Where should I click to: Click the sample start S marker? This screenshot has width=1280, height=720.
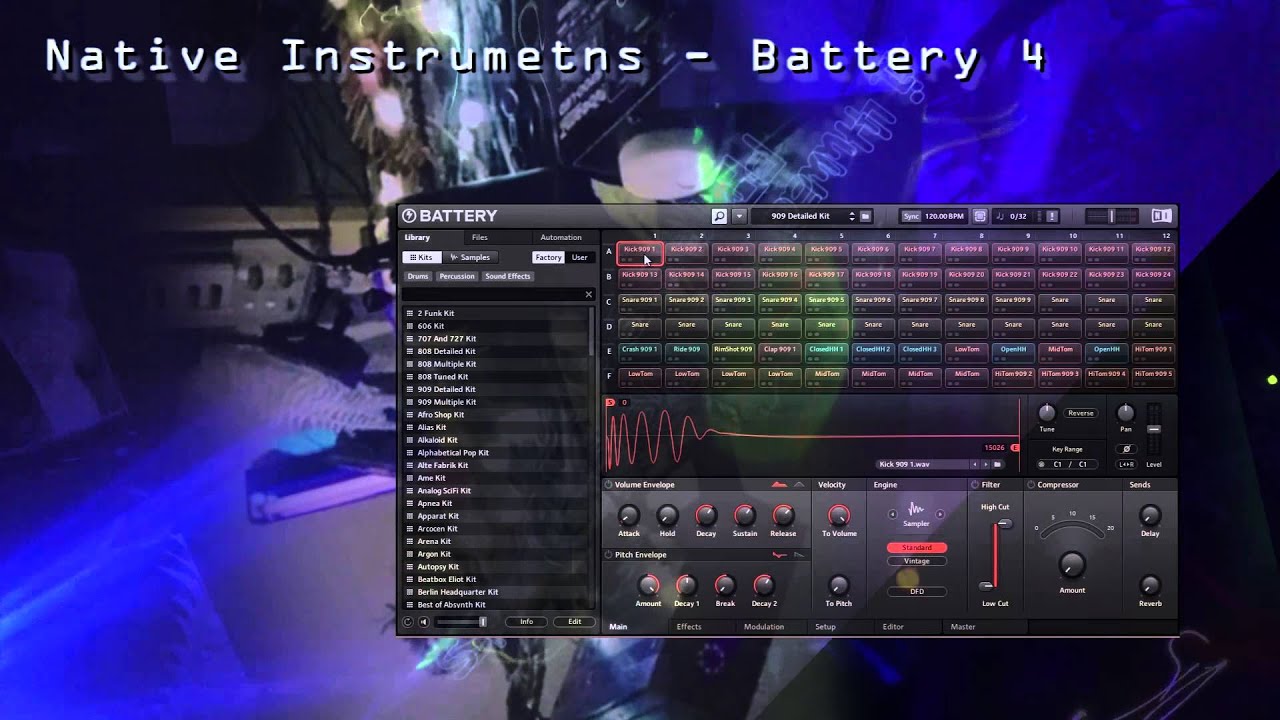click(x=610, y=402)
